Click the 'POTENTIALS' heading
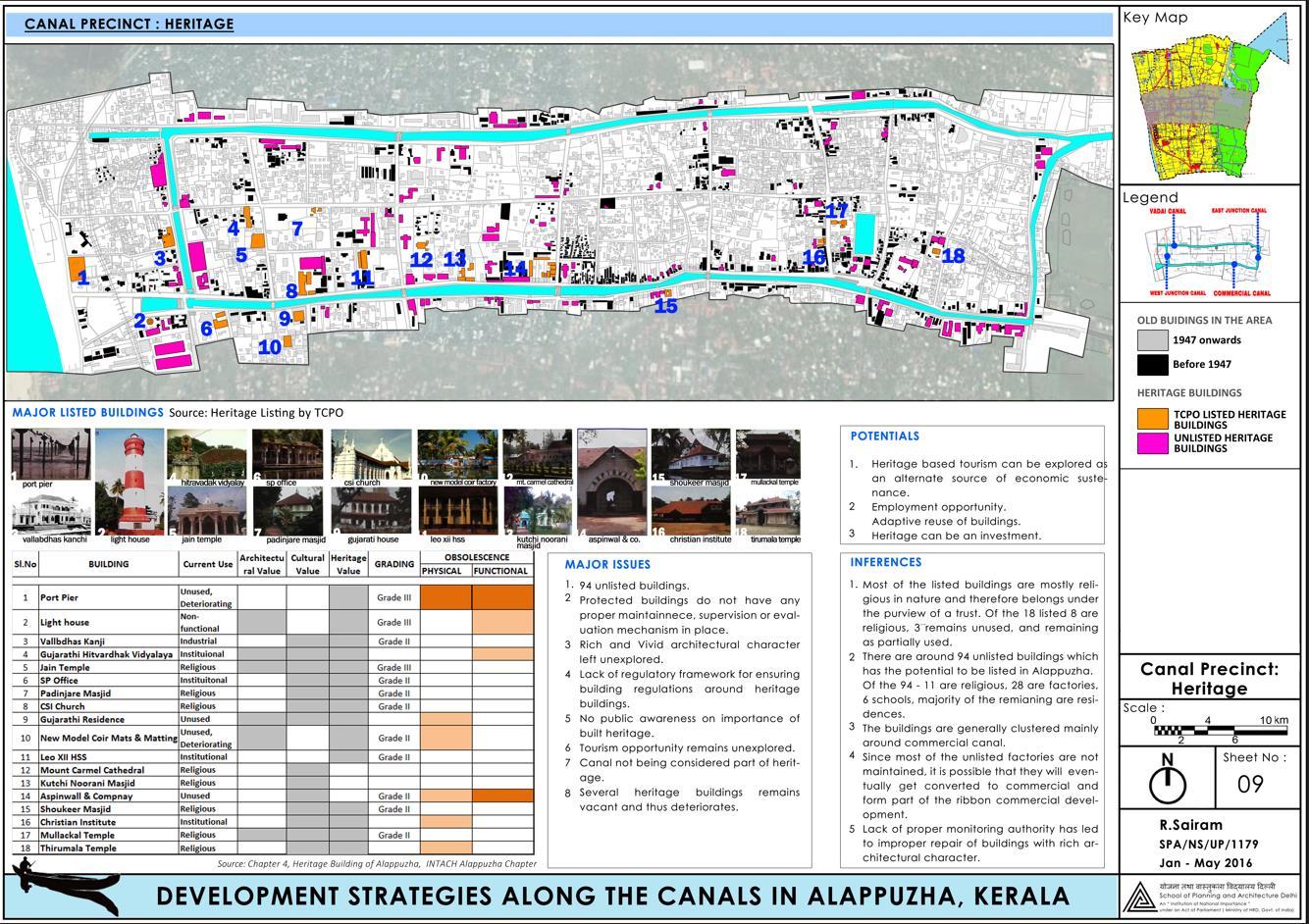 pos(885,436)
